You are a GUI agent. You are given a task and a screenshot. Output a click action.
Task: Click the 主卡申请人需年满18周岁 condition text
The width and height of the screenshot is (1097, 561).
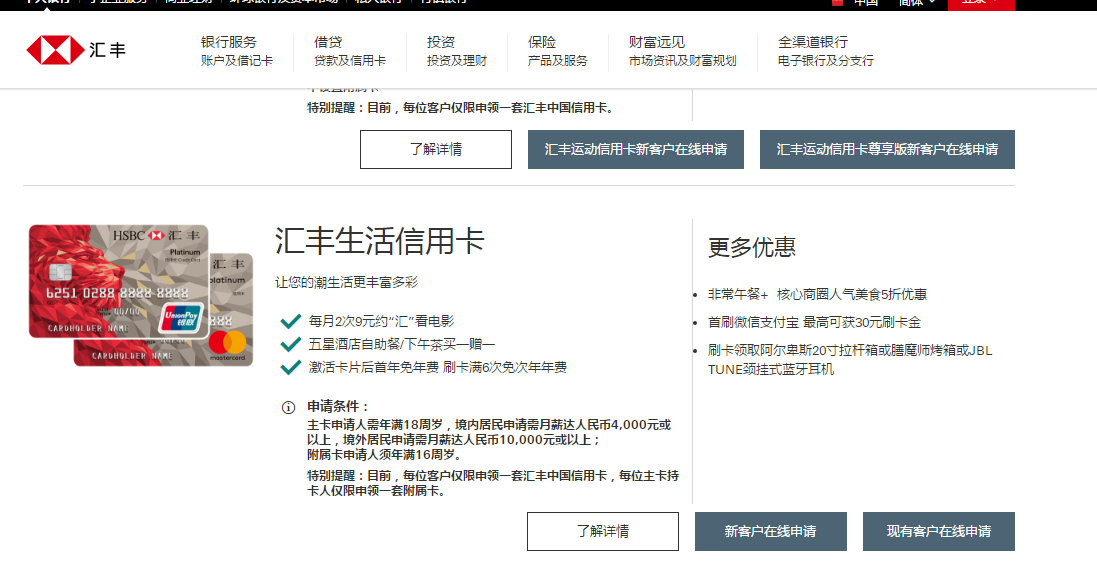(x=489, y=432)
